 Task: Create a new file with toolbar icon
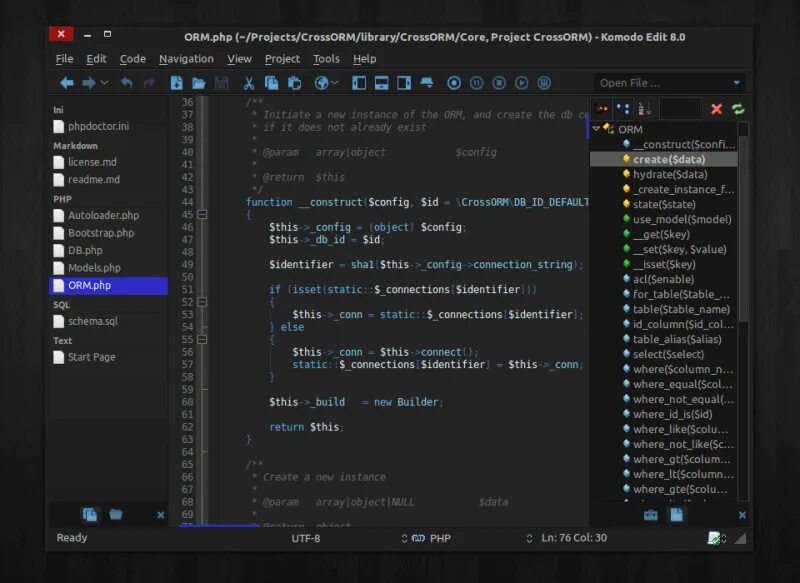[177, 83]
